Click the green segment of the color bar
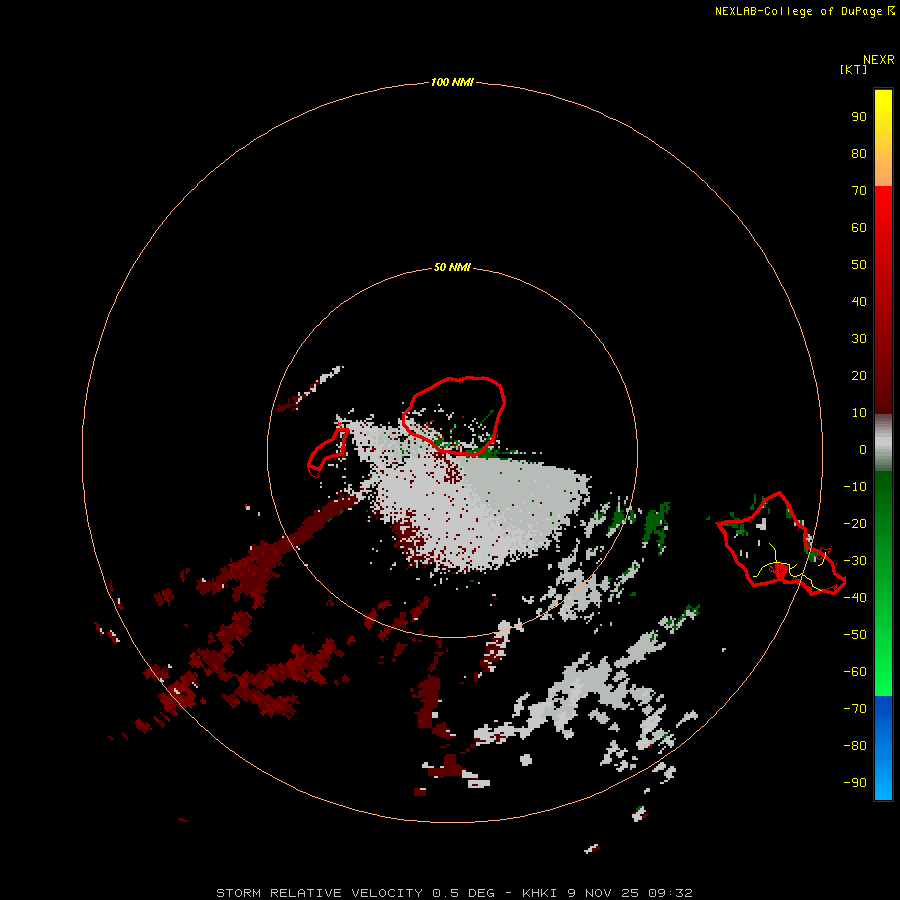Screen dimensions: 900x900 pos(883,583)
